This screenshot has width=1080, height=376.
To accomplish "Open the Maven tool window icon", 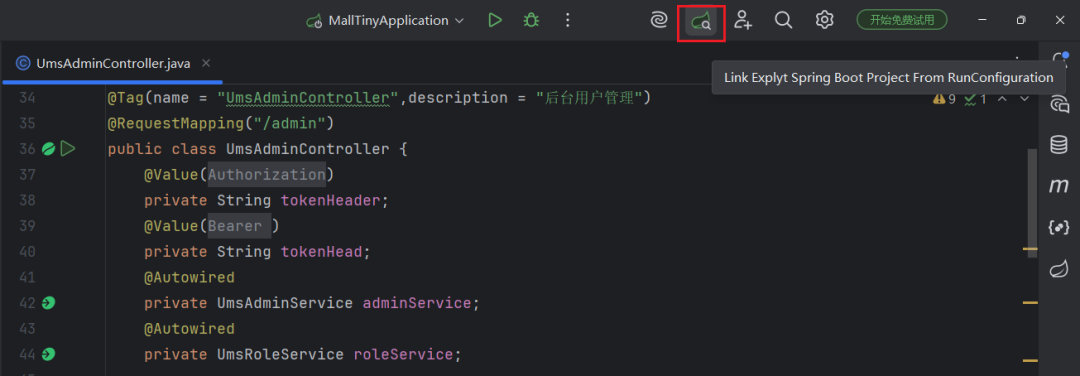I will [x=1059, y=186].
